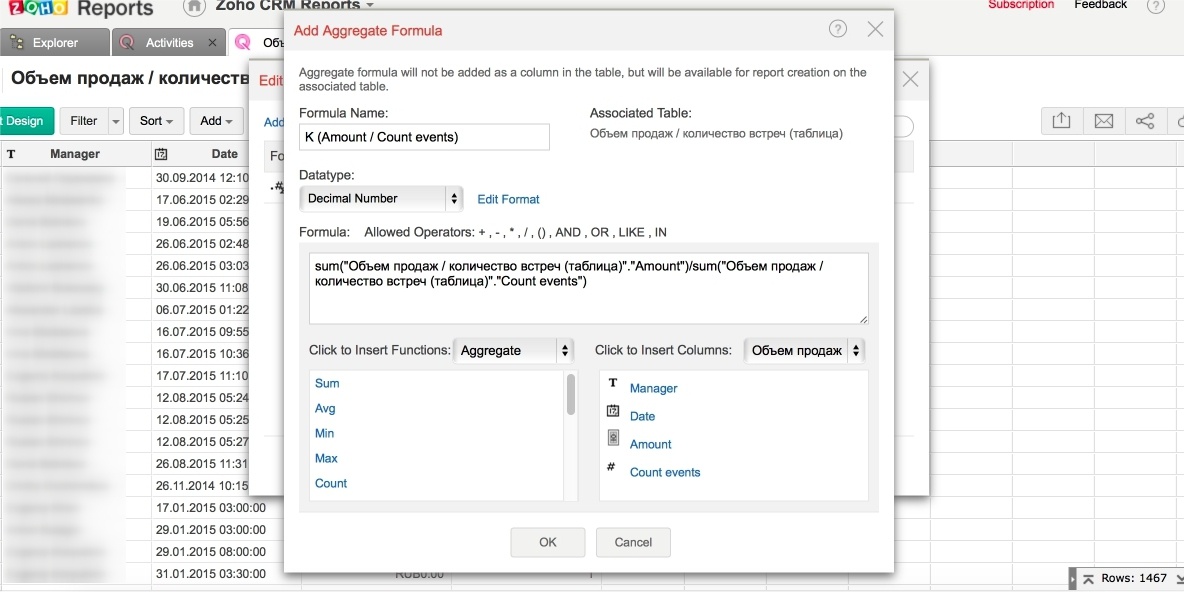Open the Datatype Decimal Number dropdown
The image size is (1184, 592).
tap(381, 198)
